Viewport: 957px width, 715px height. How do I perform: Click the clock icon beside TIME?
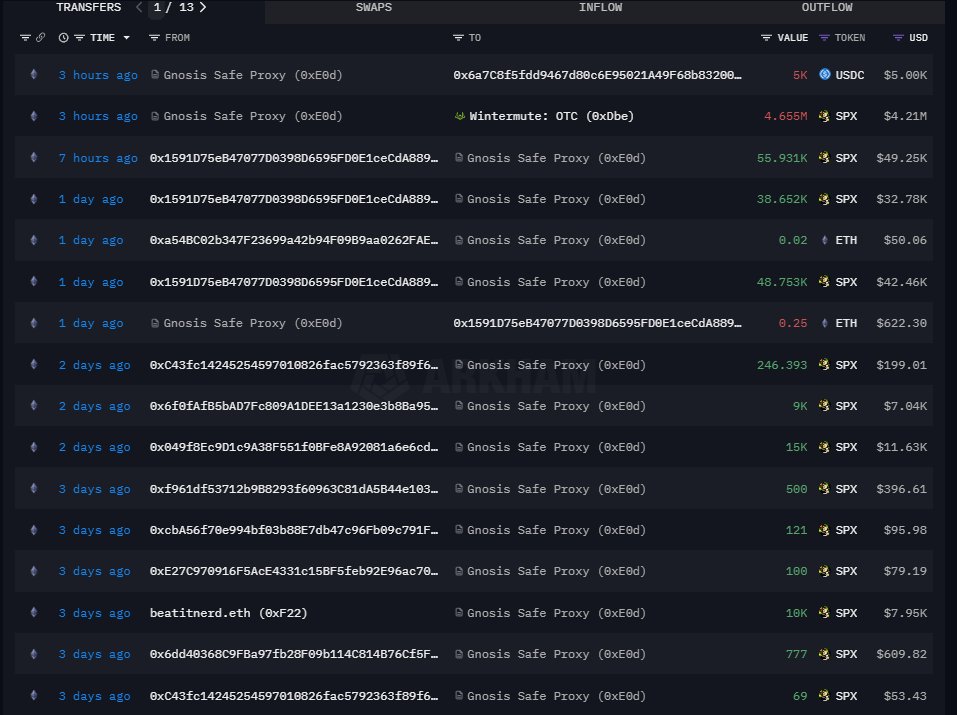(x=63, y=38)
